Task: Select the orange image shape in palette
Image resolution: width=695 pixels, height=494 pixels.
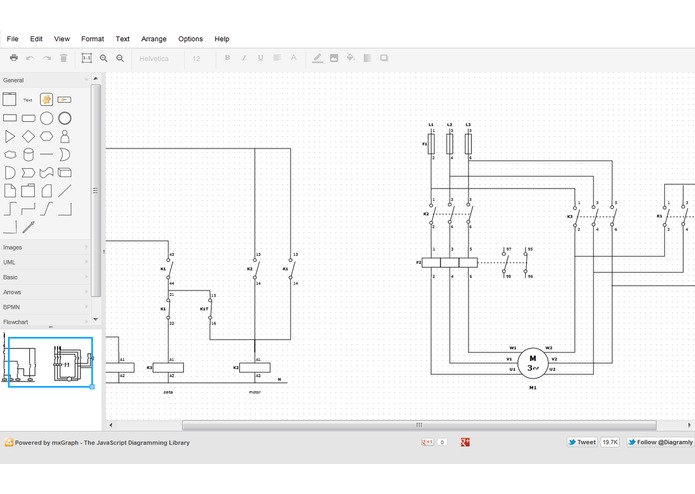Action: point(46,99)
